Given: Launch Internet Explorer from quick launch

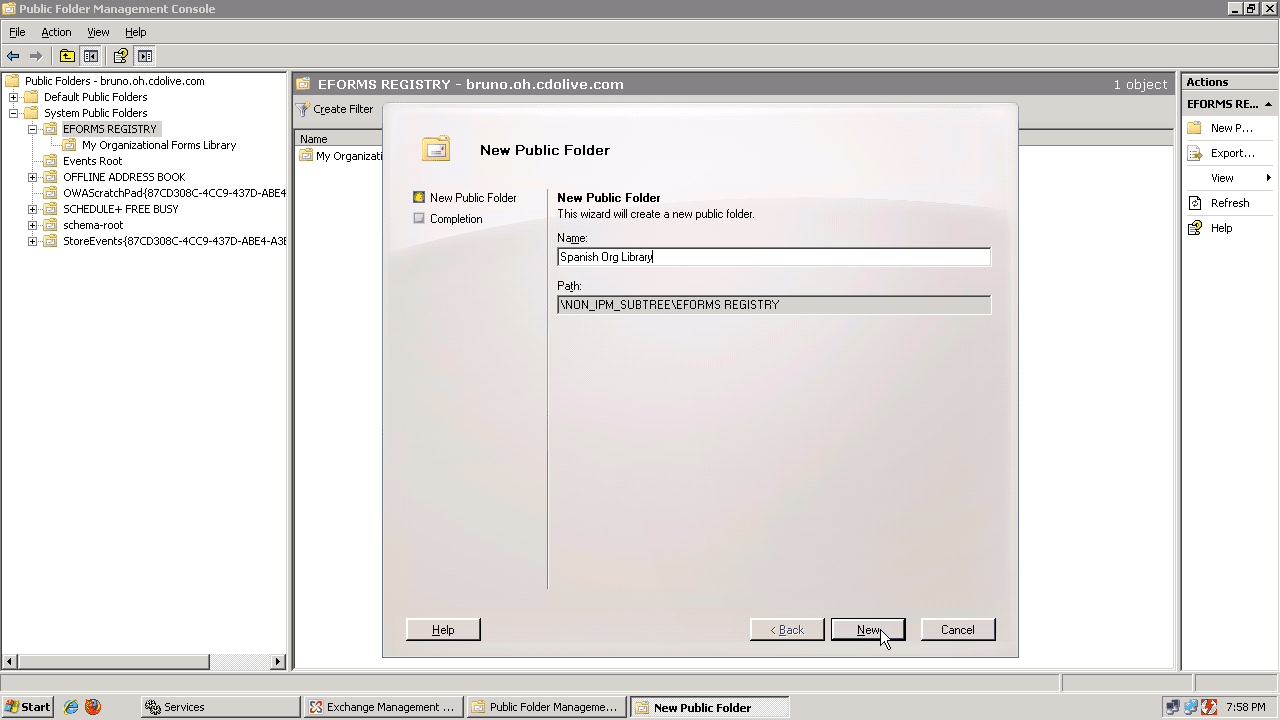Looking at the screenshot, I should (x=71, y=707).
